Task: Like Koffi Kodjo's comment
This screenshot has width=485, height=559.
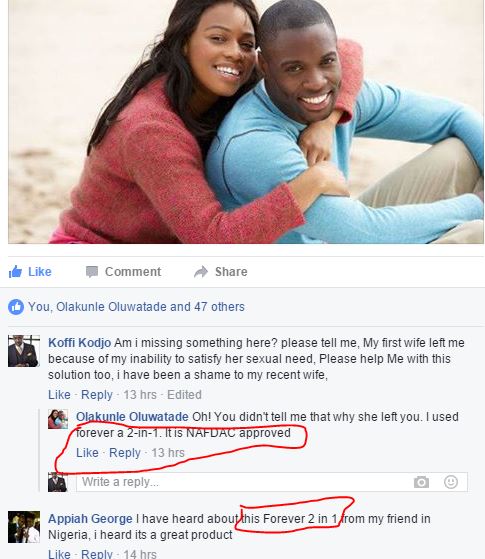Action: click(x=59, y=395)
